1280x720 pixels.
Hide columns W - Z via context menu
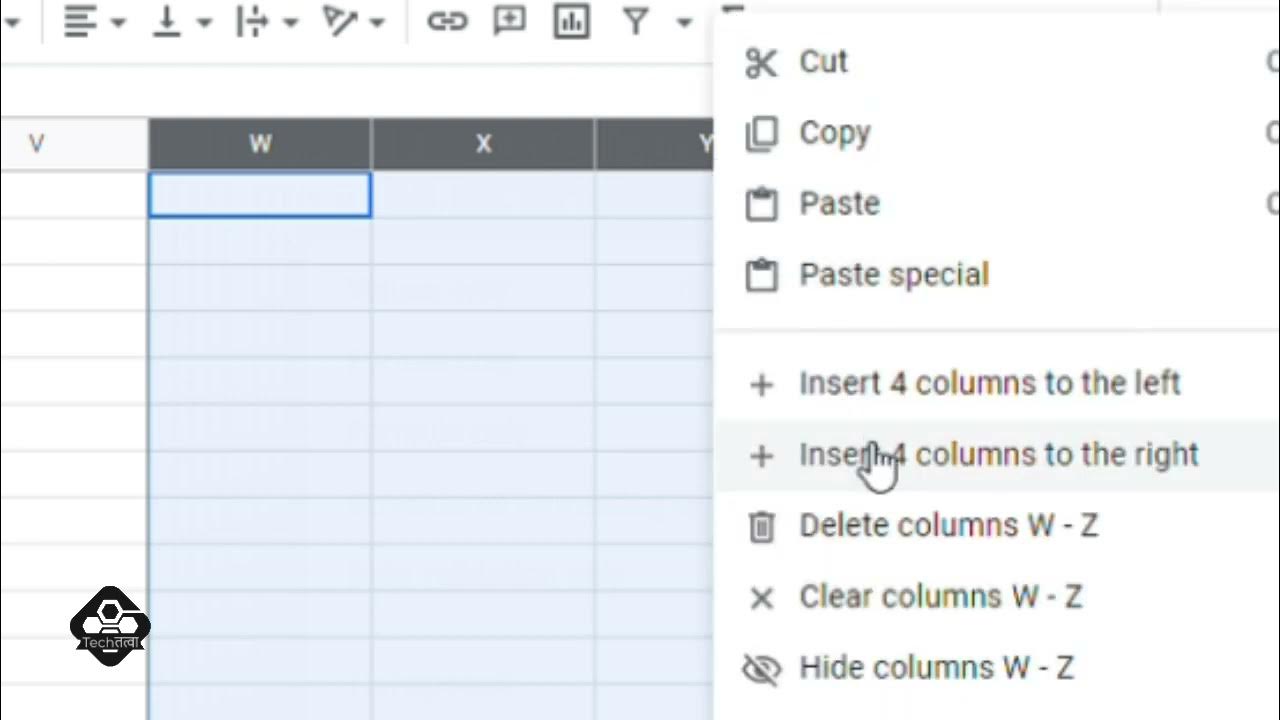coord(936,668)
